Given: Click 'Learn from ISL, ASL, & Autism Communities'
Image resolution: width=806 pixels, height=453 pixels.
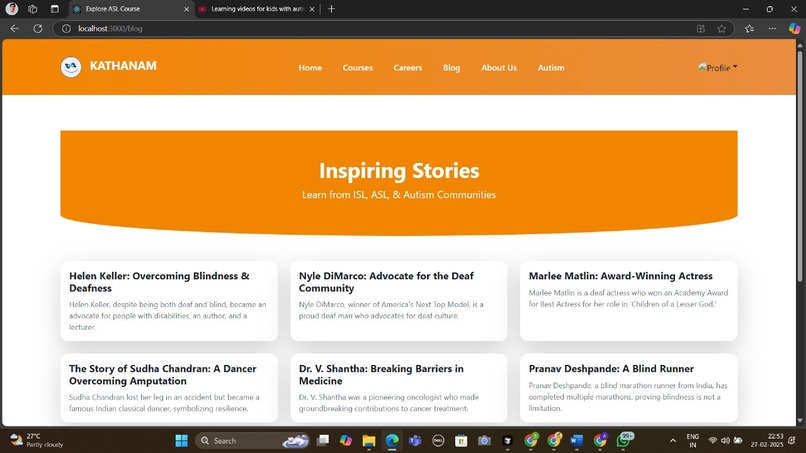Looking at the screenshot, I should coord(399,195).
